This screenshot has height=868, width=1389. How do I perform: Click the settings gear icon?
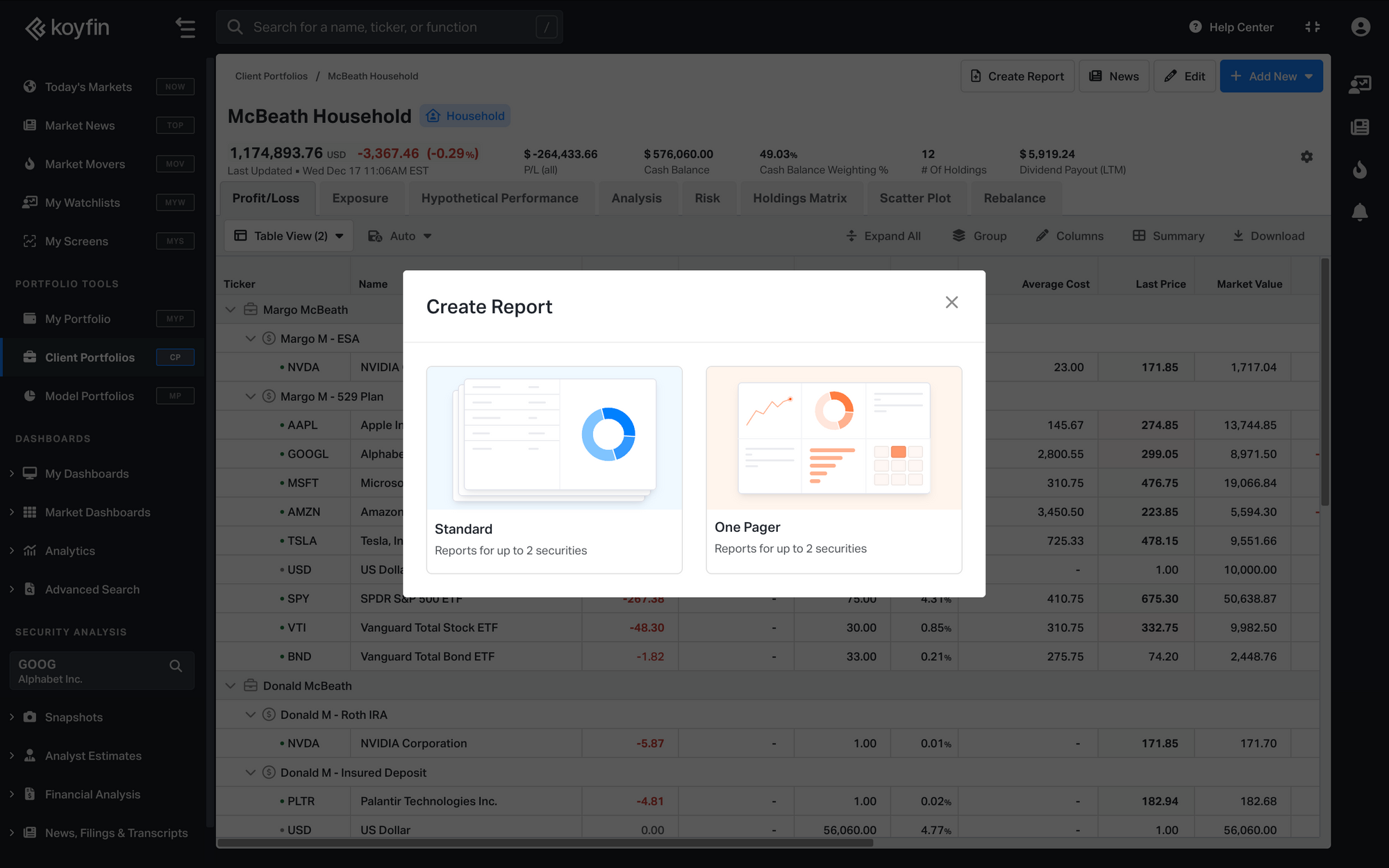click(x=1306, y=157)
